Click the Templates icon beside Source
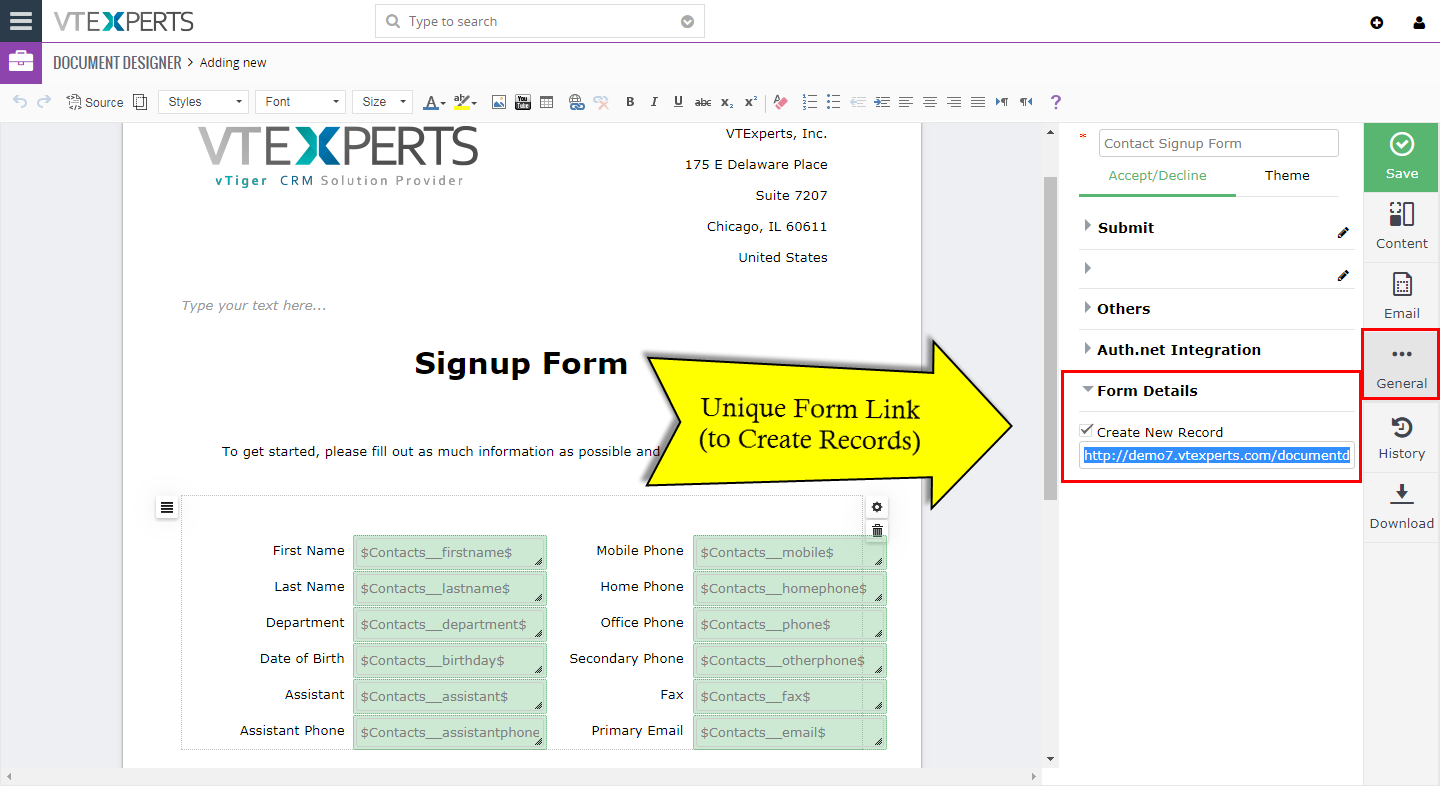 [x=140, y=102]
